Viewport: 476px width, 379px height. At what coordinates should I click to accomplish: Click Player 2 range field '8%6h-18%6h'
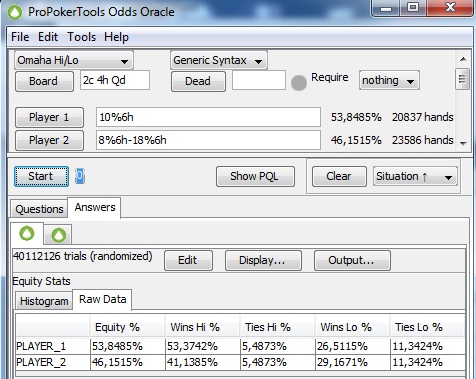pos(208,140)
